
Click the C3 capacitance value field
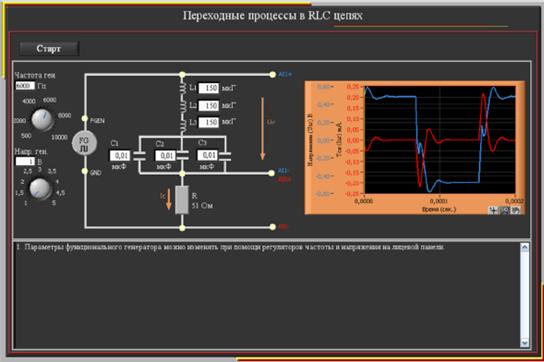[x=208, y=155]
